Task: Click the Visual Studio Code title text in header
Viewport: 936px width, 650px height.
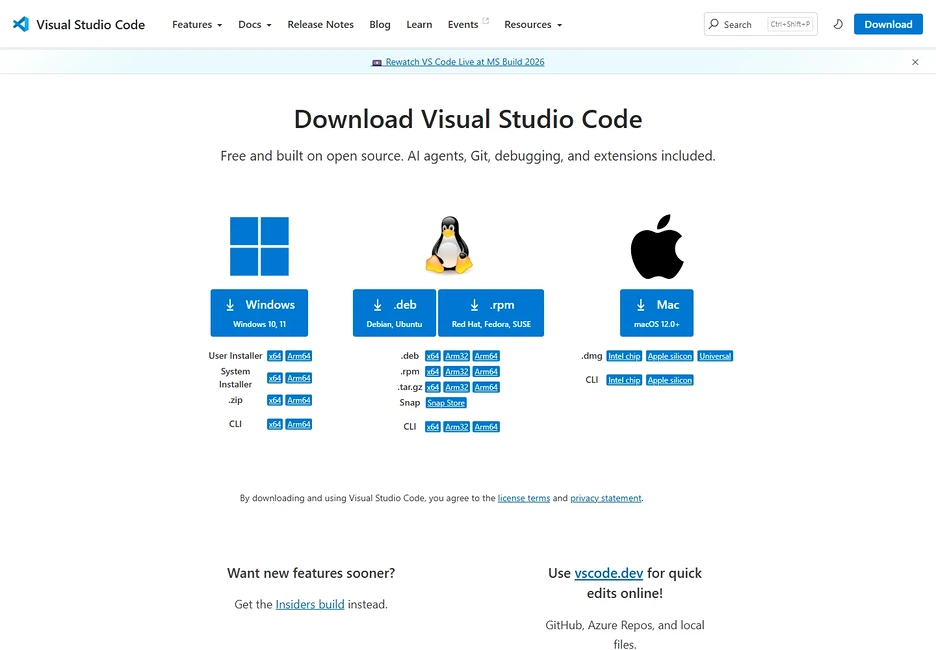Action: (x=91, y=24)
